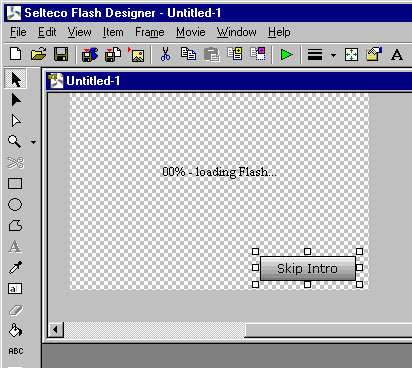Click the horizontal scrollbar thumb

coord(328,330)
